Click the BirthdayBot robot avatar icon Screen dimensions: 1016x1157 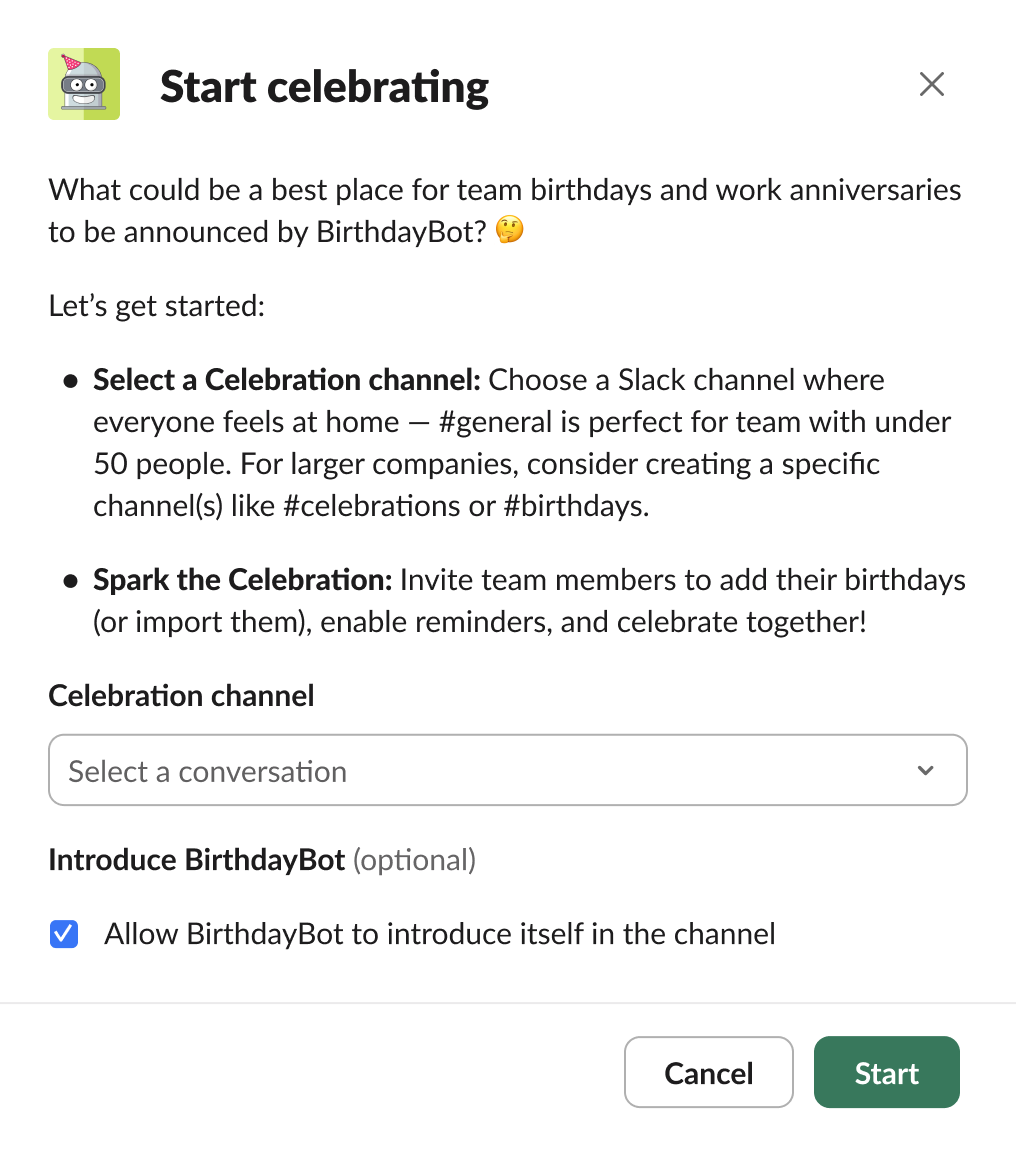point(84,84)
